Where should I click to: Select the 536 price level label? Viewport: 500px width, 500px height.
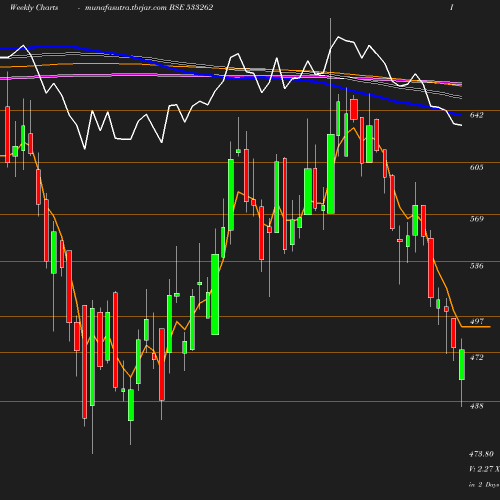(x=476, y=266)
